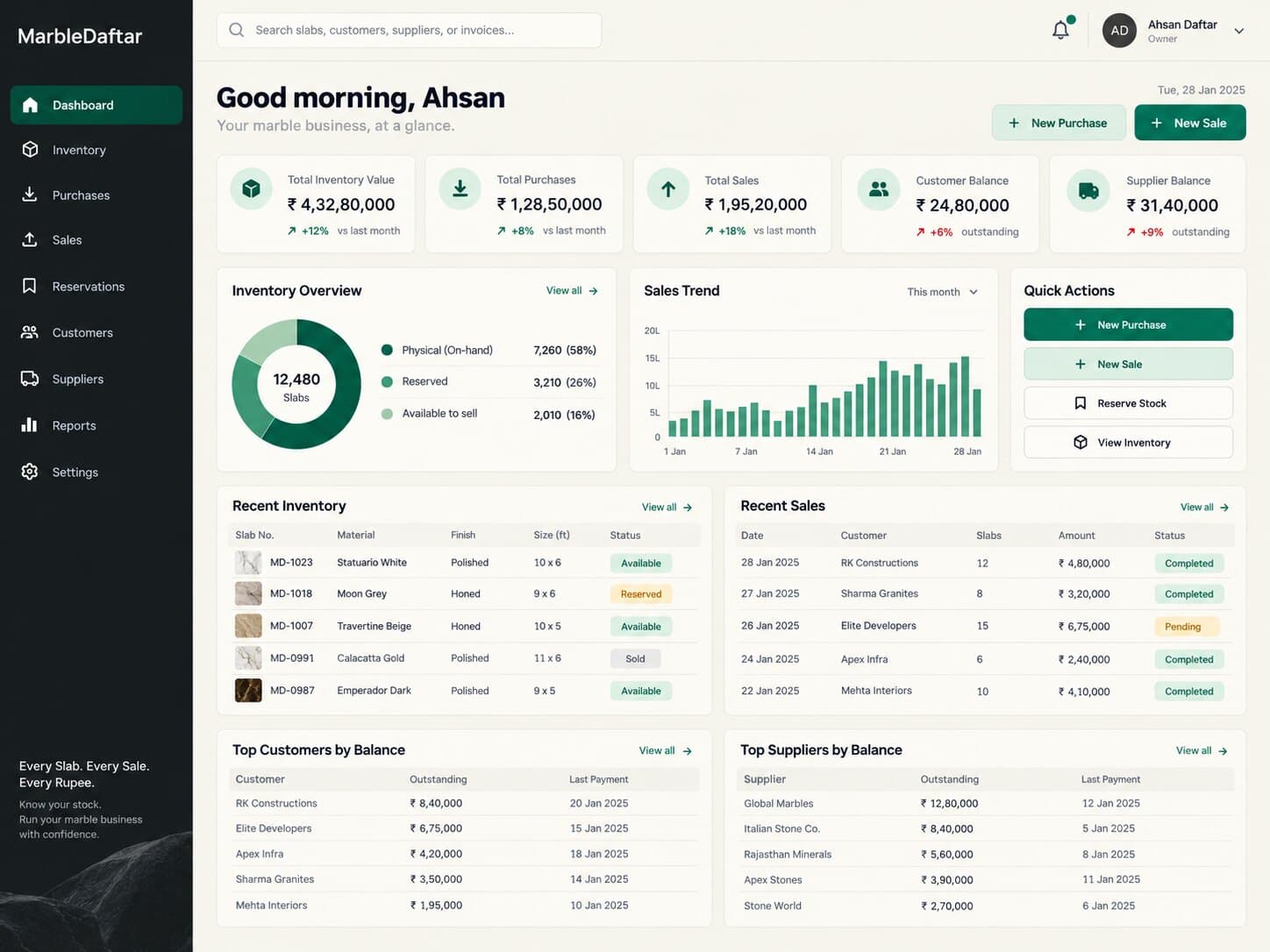This screenshot has width=1270, height=952.
Task: Click Reserve Stock in Quick Actions
Action: (1128, 403)
